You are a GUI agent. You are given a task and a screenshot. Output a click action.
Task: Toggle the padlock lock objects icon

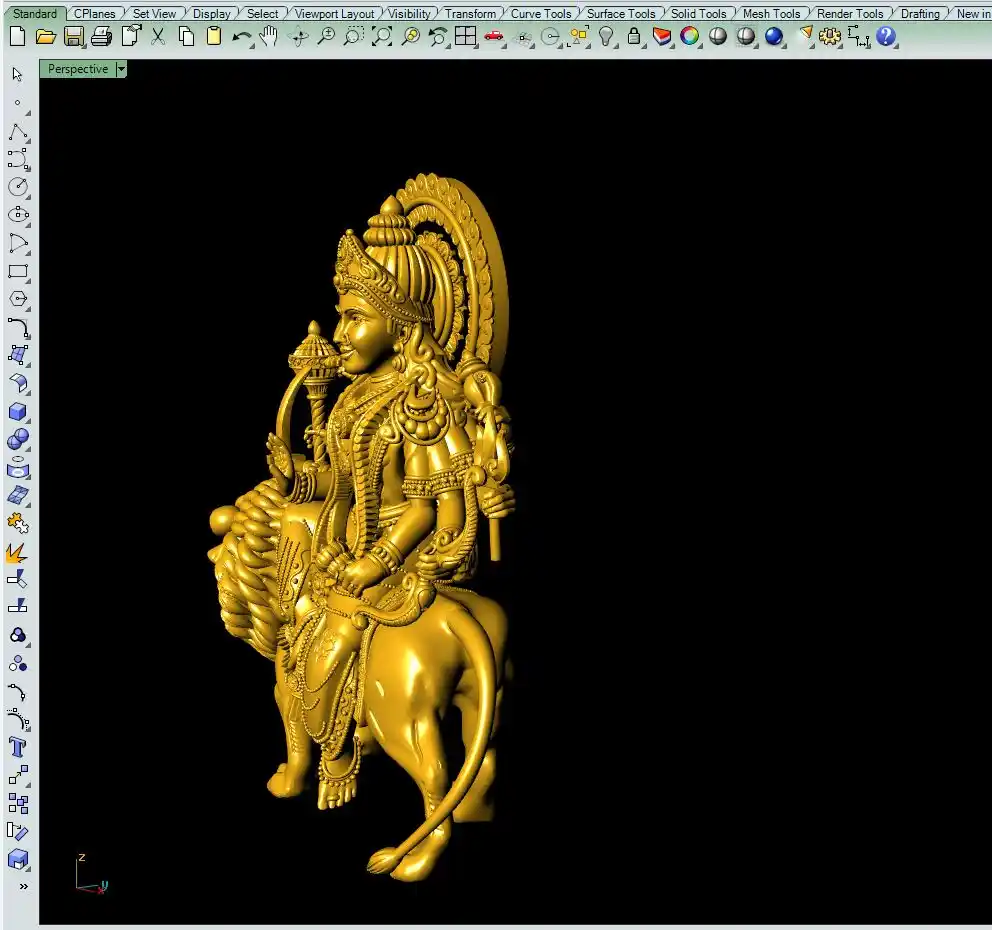(x=634, y=37)
